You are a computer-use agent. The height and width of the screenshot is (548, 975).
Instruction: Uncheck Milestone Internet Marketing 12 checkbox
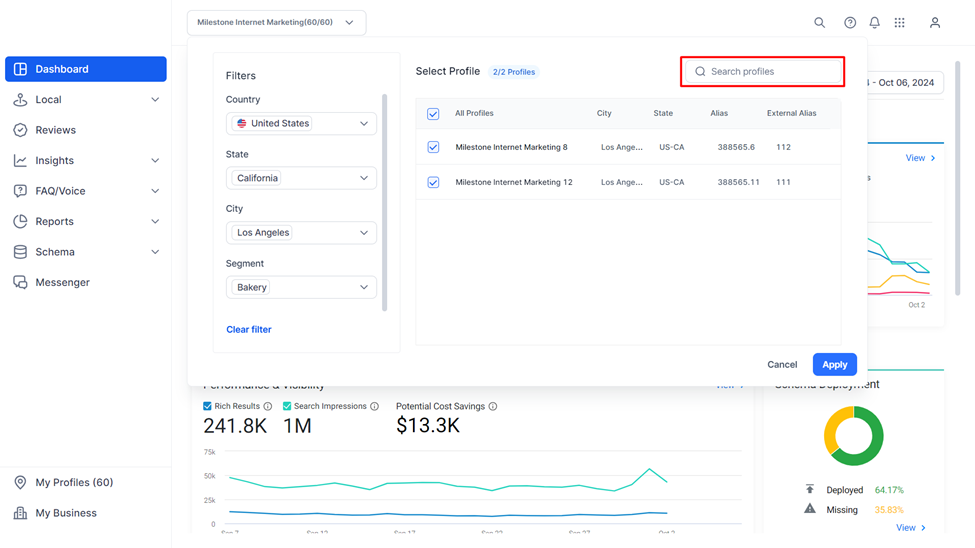click(433, 182)
